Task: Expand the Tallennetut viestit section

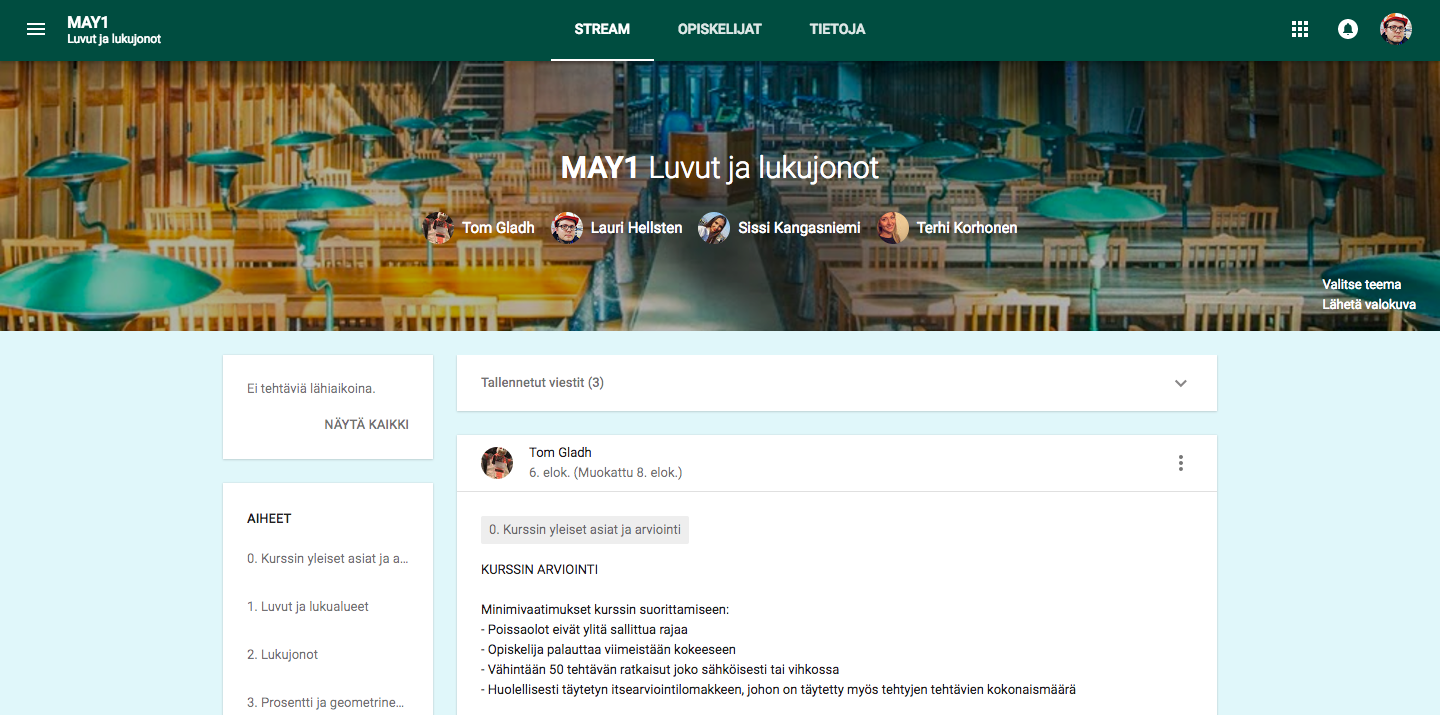Action: pos(1181,383)
